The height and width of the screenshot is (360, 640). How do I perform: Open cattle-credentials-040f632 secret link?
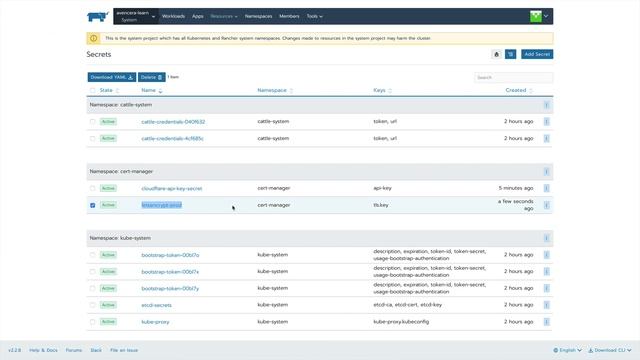[173, 122]
